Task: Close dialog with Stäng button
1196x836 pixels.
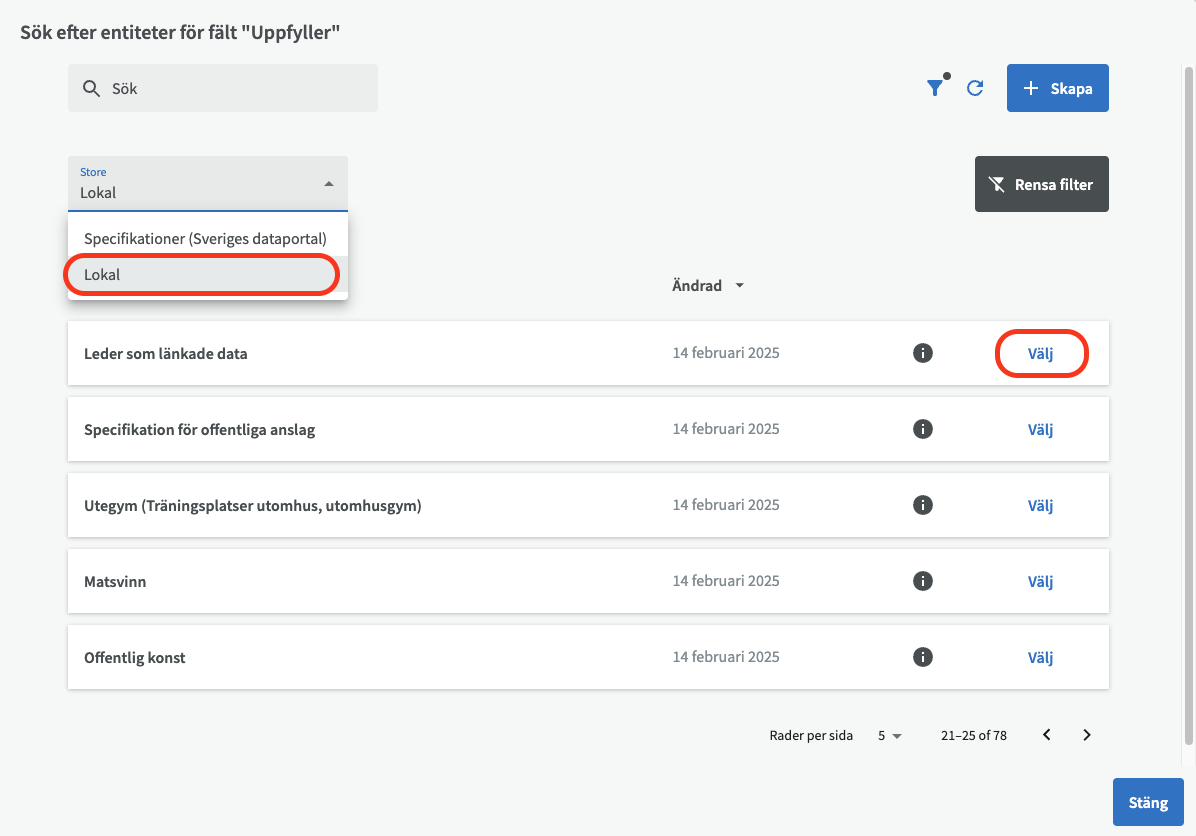Action: click(1147, 803)
